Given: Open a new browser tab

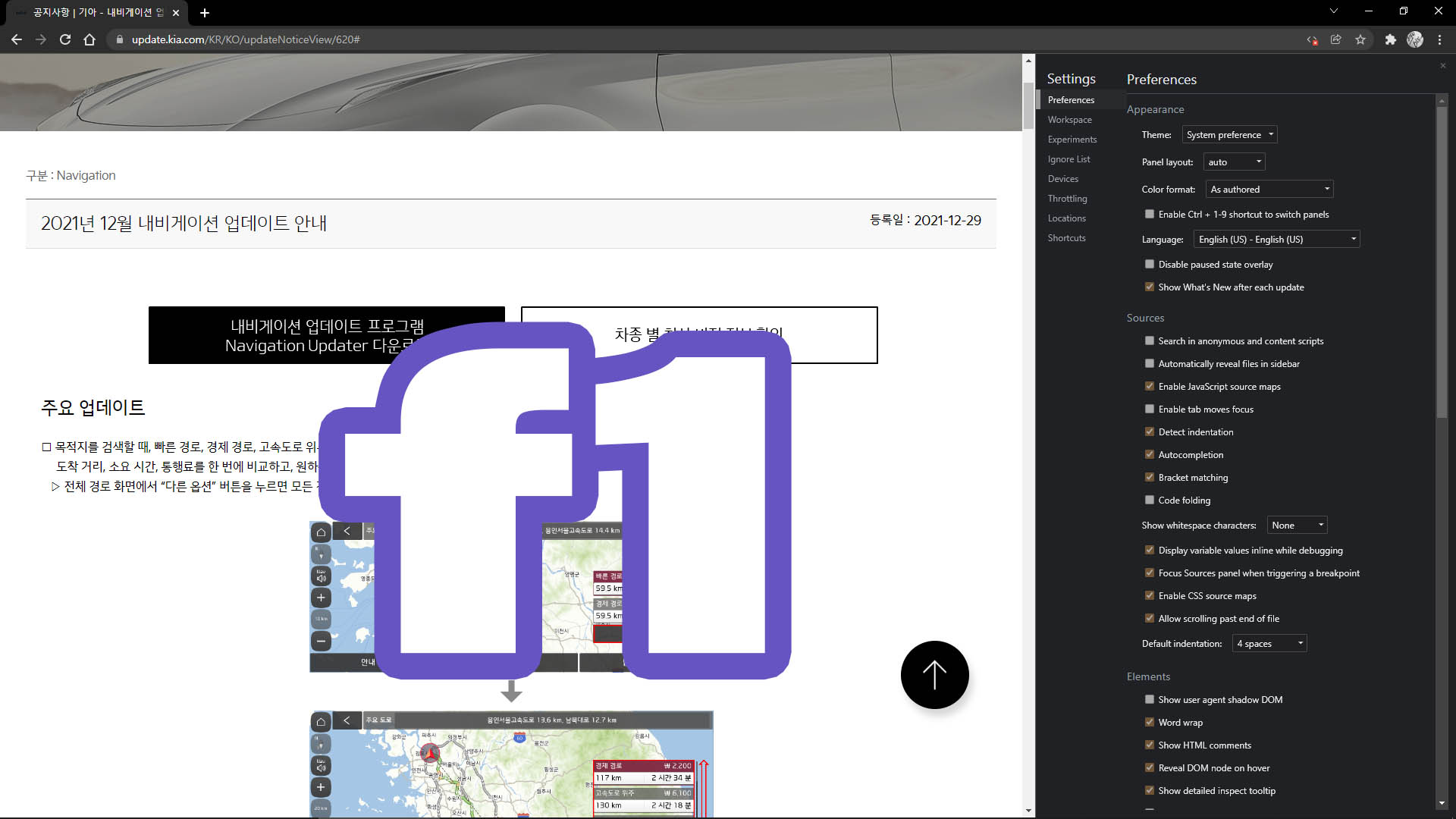Looking at the screenshot, I should click(205, 13).
